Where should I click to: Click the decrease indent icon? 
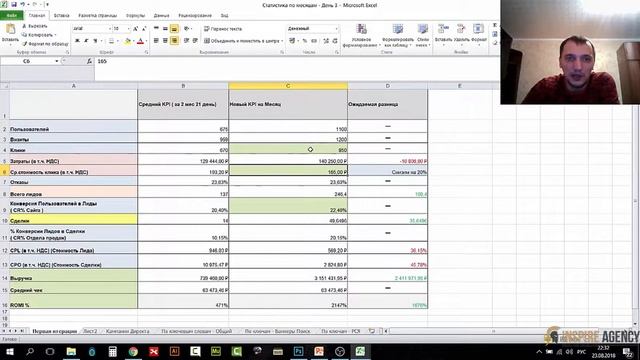(x=187, y=41)
